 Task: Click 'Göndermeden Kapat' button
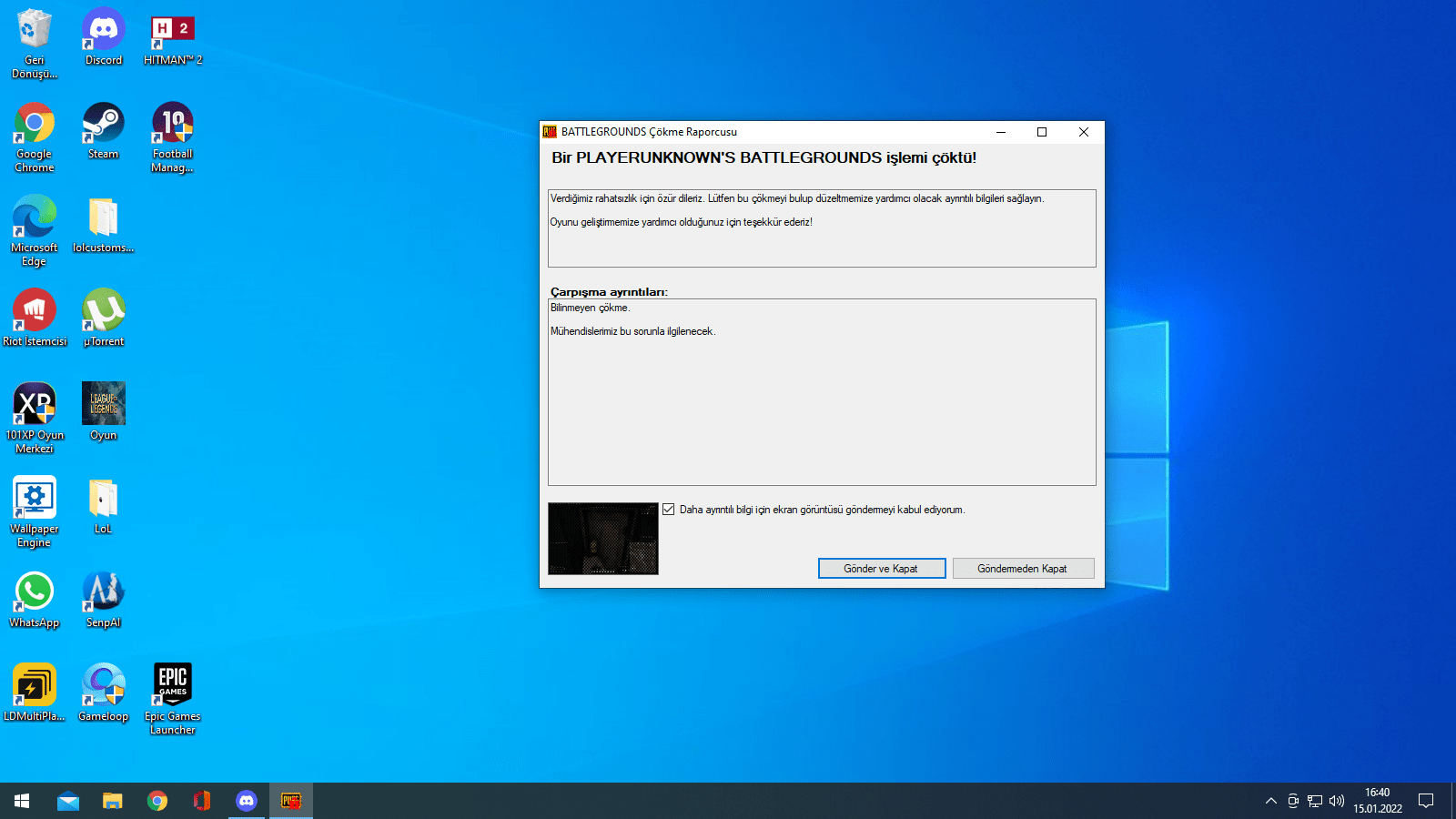tap(1023, 569)
